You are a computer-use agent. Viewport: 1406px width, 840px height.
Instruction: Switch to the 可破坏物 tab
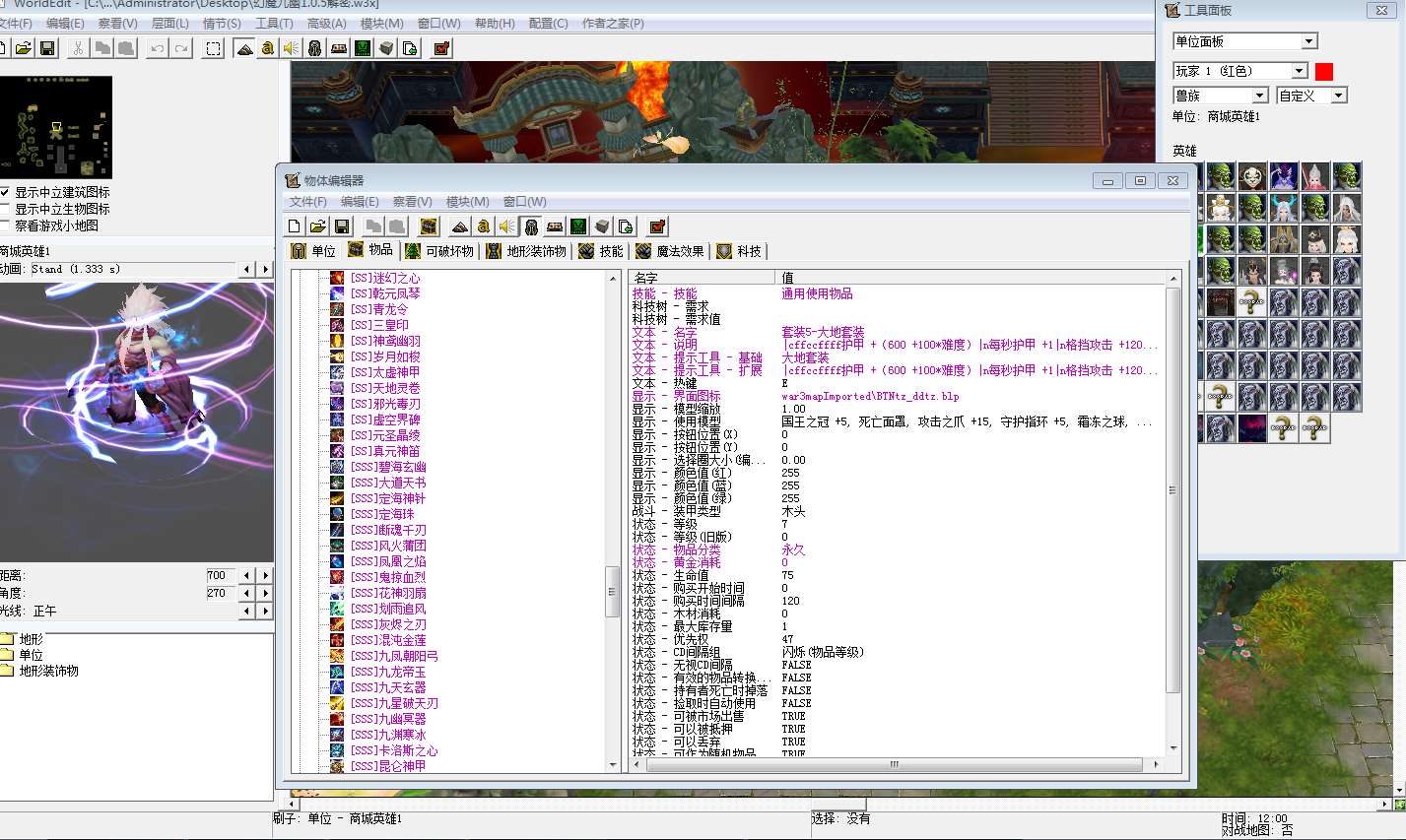439,251
